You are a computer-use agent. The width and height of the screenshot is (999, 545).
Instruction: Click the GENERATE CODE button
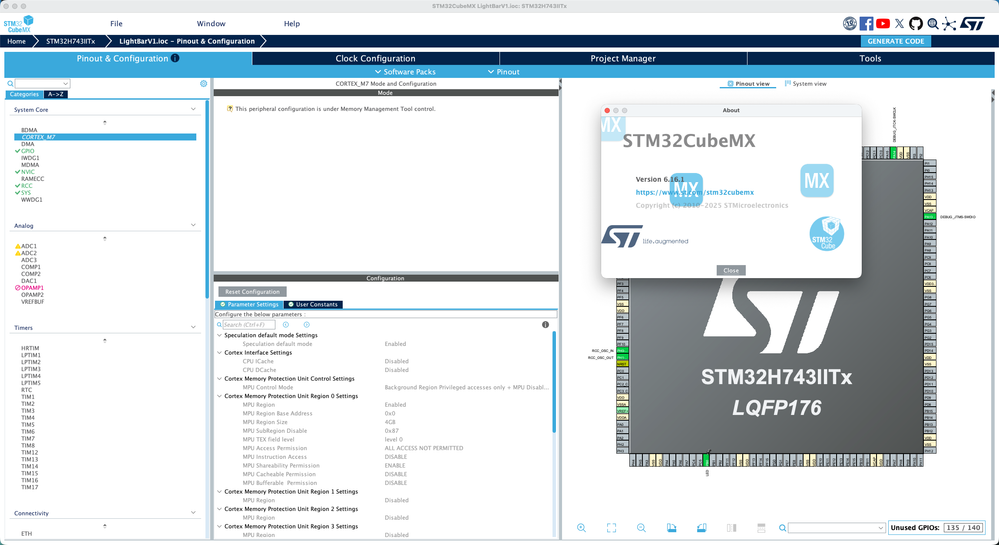tap(896, 41)
